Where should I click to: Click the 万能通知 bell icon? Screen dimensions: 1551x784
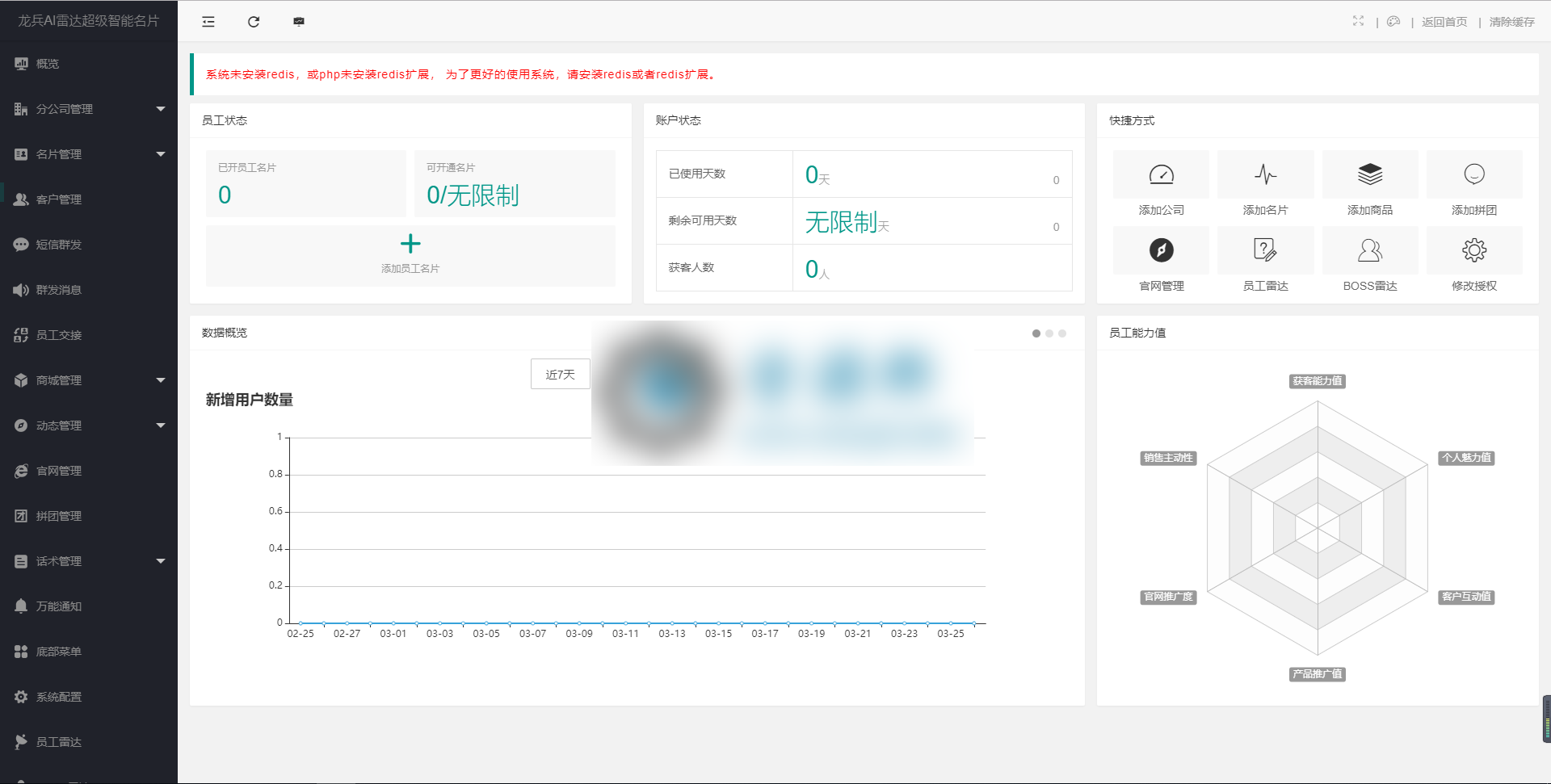click(x=21, y=606)
